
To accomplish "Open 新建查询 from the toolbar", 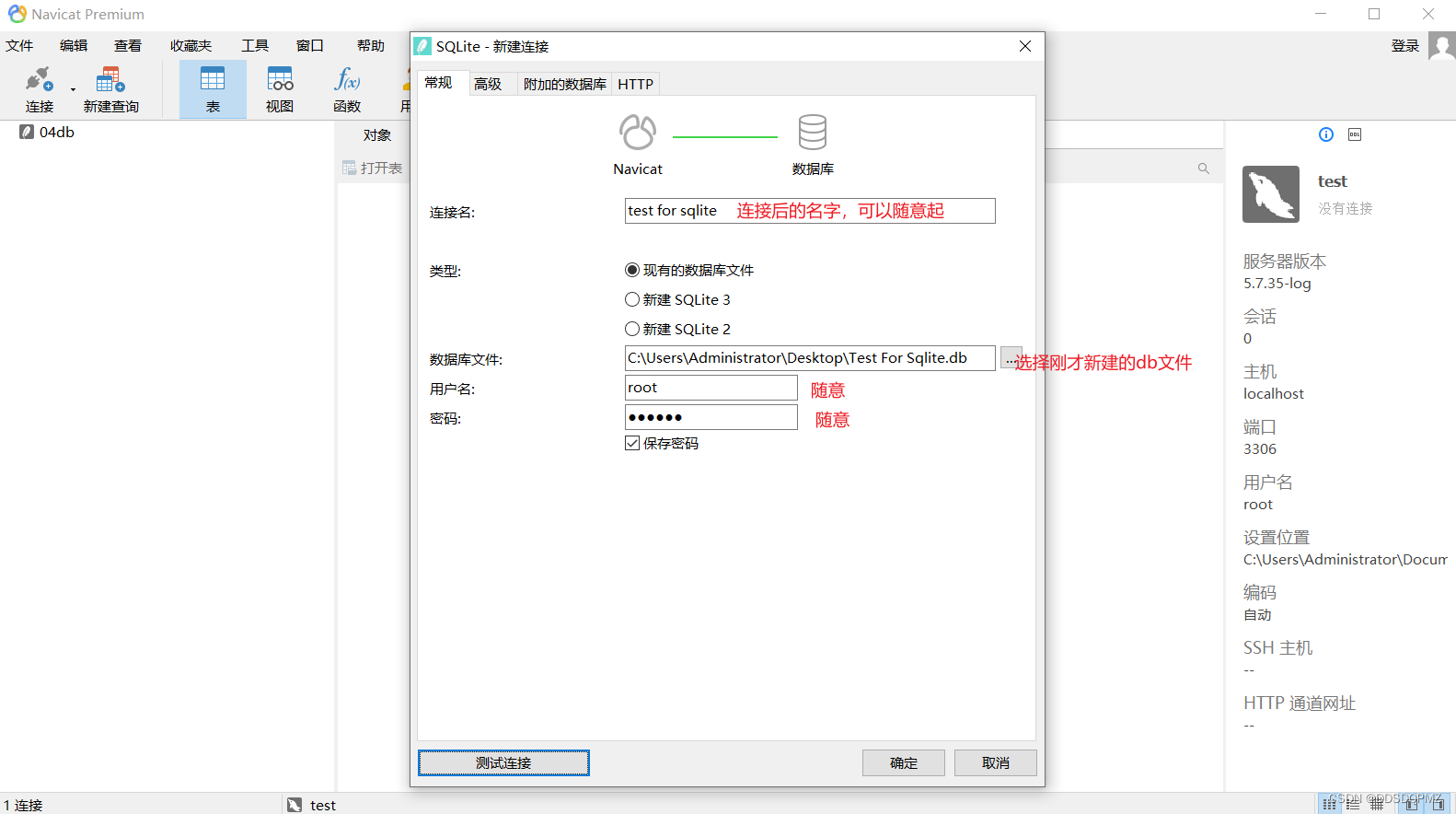I will click(111, 89).
